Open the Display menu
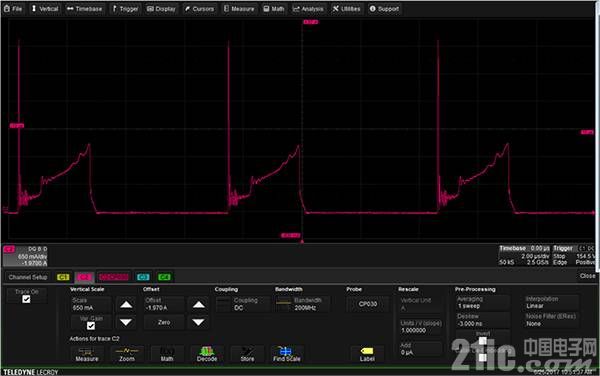600x376 pixels. pos(161,9)
